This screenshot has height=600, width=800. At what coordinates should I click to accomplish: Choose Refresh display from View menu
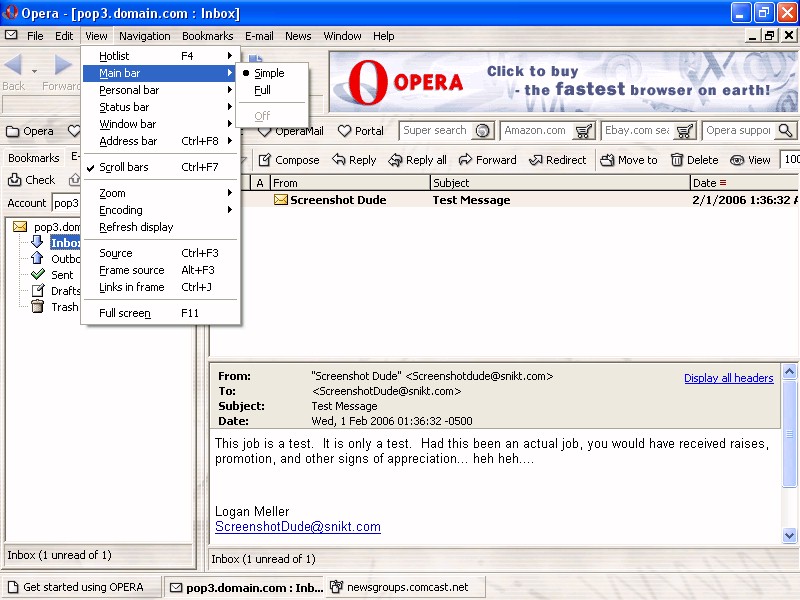(x=160, y=227)
